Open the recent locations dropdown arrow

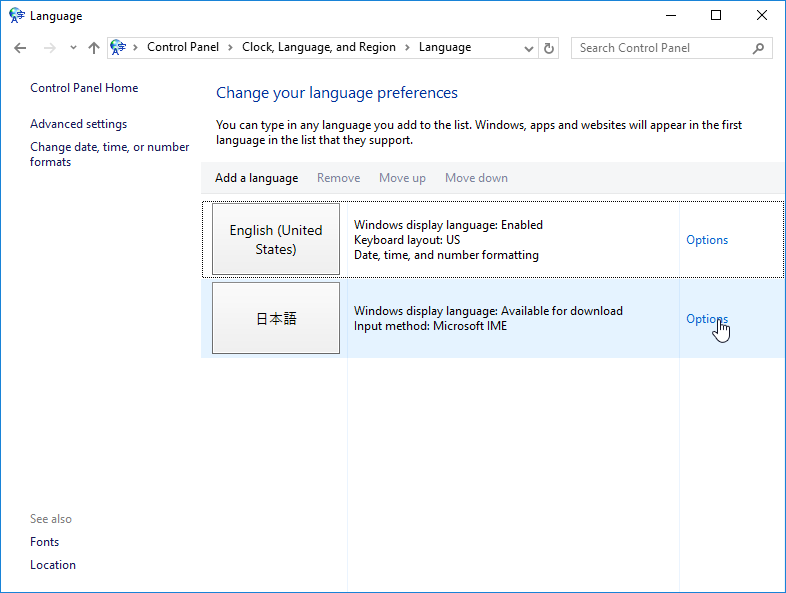pos(73,48)
